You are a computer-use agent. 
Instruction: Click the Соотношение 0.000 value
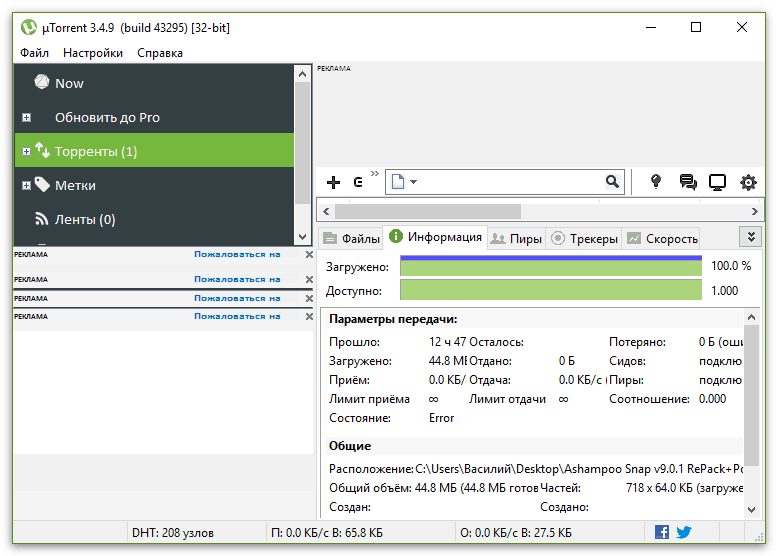pos(713,399)
